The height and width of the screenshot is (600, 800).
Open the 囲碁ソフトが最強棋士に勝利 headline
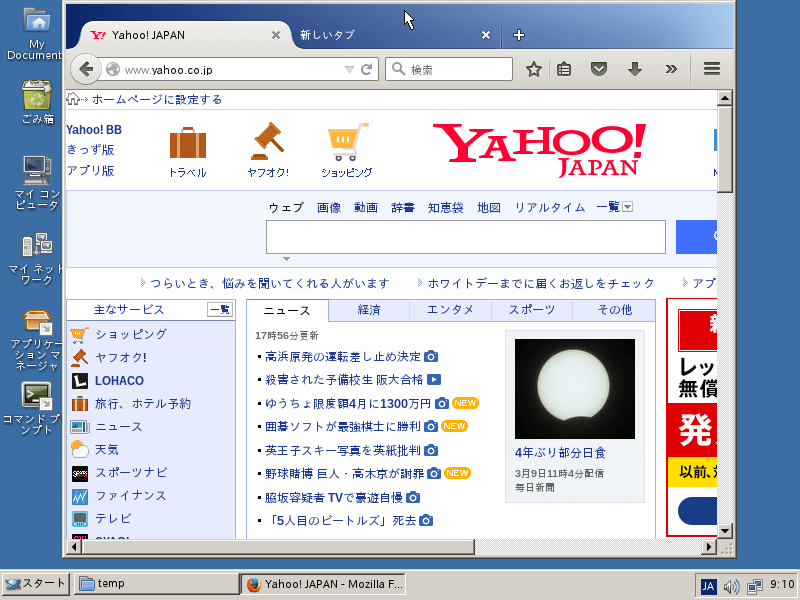(x=343, y=427)
